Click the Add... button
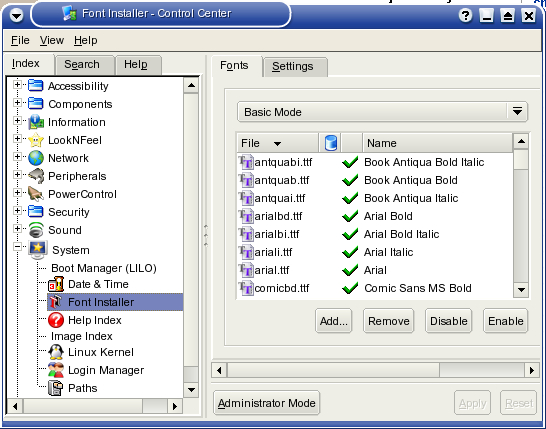 [x=334, y=321]
